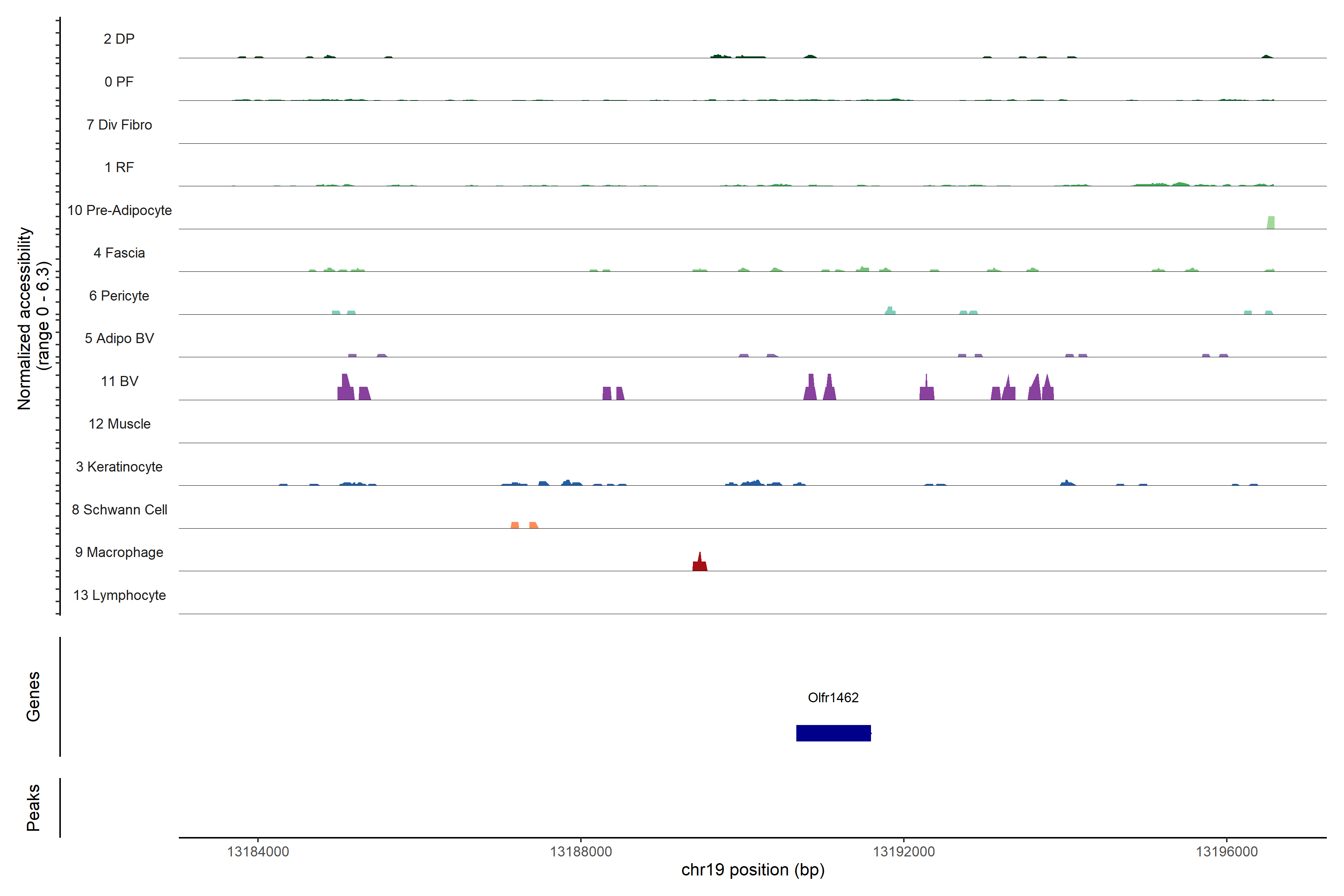The image size is (1344, 896).
Task: Click the 13188000 axis tick label
Action: tap(581, 852)
